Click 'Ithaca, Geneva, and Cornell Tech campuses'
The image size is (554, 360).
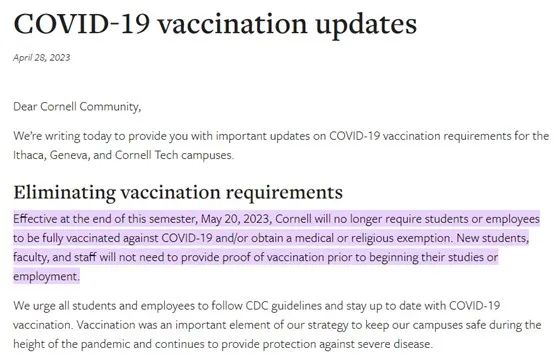click(123, 155)
